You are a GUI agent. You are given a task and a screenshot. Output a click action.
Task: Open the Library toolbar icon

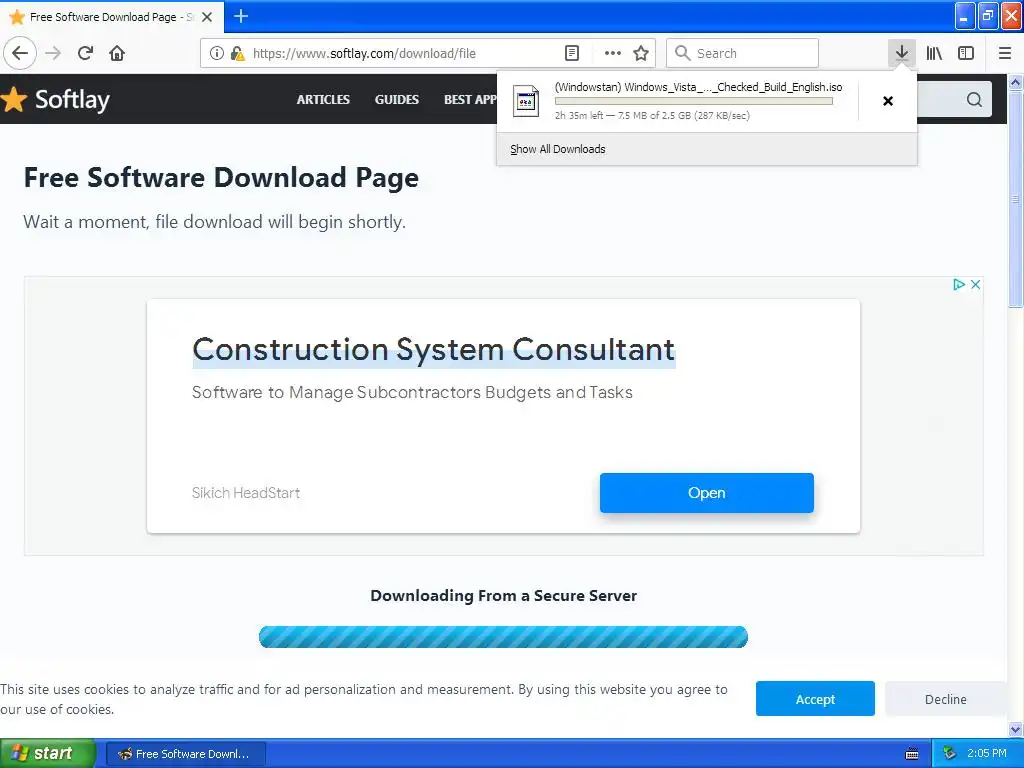tap(934, 53)
